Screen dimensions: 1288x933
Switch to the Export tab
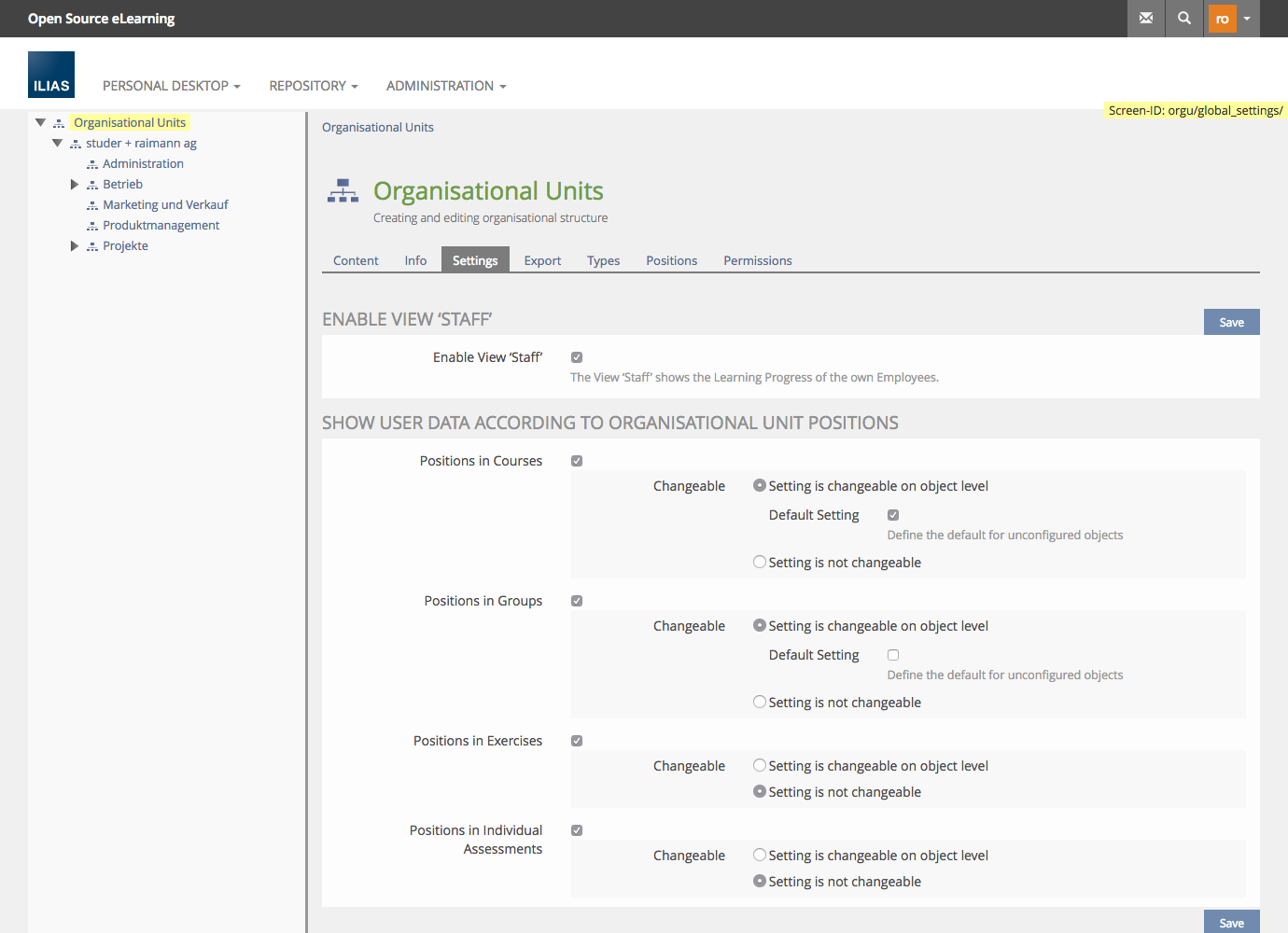click(x=542, y=261)
